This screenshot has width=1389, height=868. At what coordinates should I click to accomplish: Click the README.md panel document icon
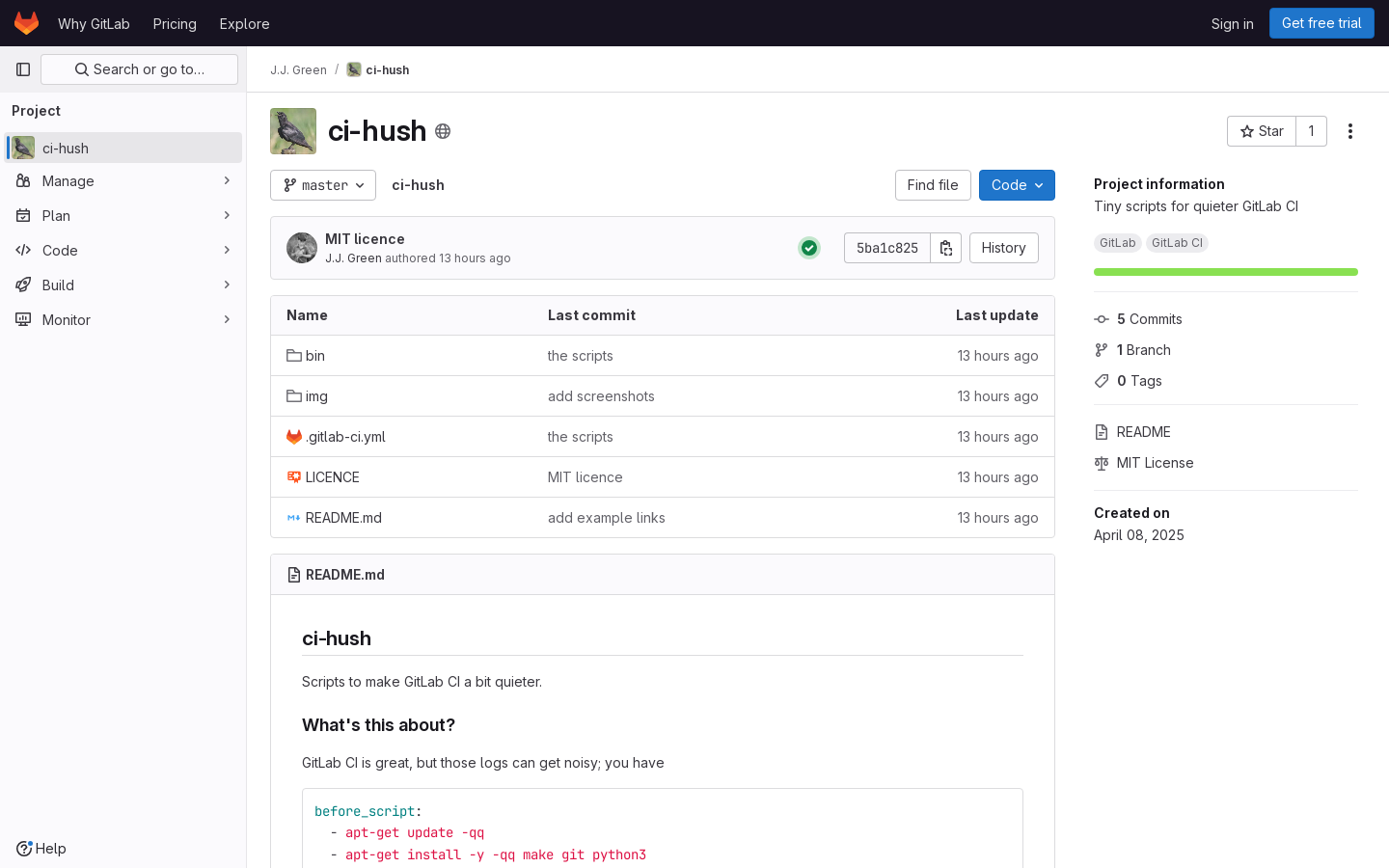(x=294, y=575)
